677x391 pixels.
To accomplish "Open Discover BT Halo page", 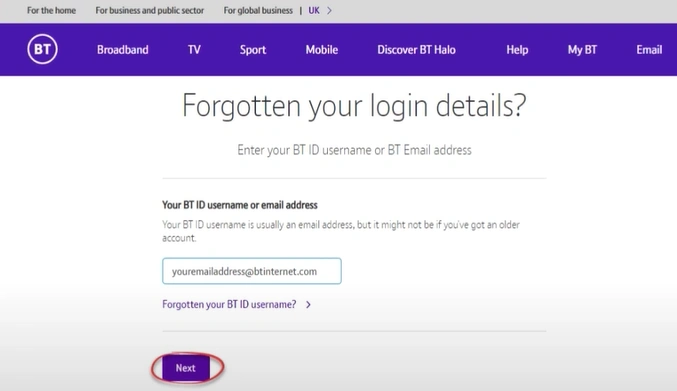I will pos(416,50).
